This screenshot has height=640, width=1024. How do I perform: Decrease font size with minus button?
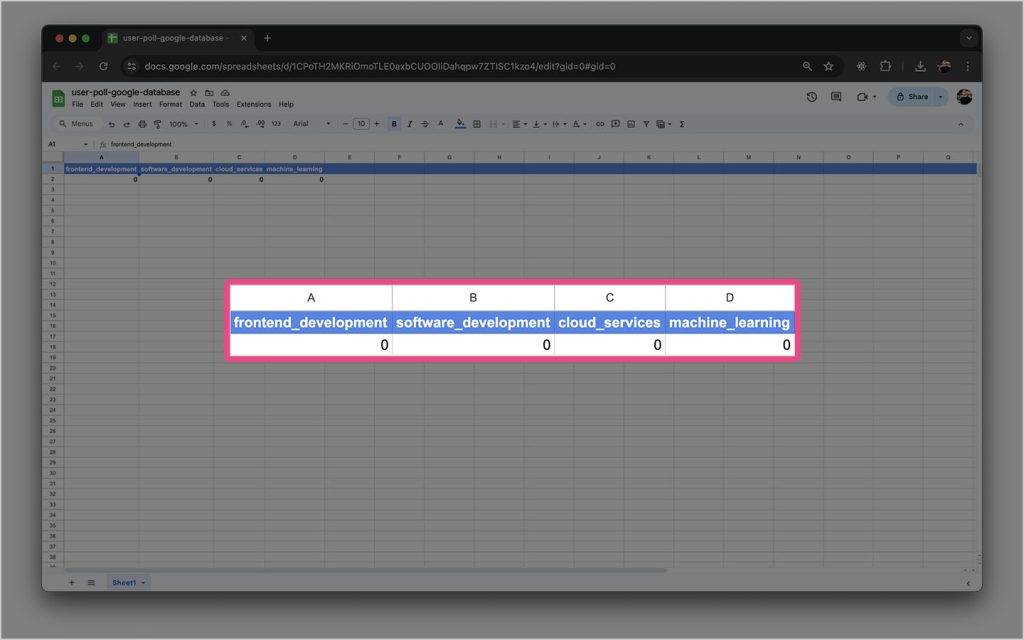(x=345, y=124)
